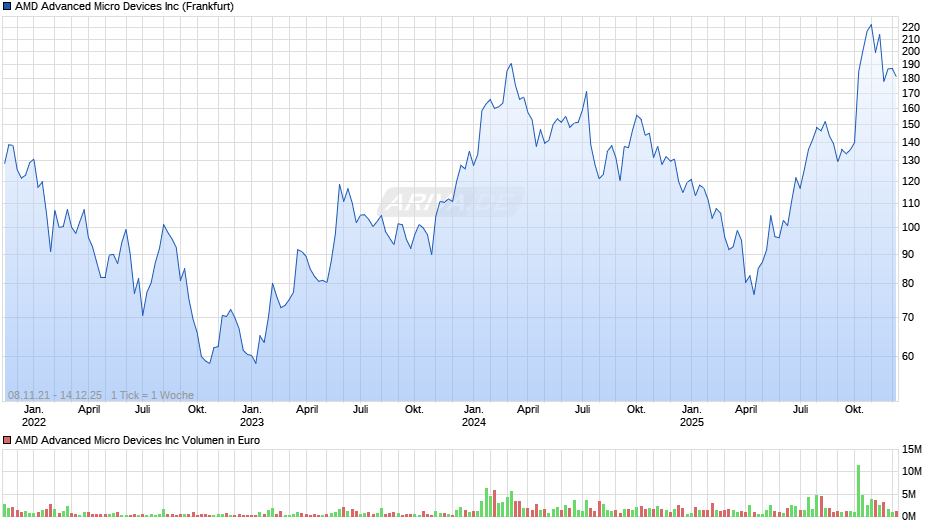Click the 130 price axis label
940x526 pixels.
point(911,160)
